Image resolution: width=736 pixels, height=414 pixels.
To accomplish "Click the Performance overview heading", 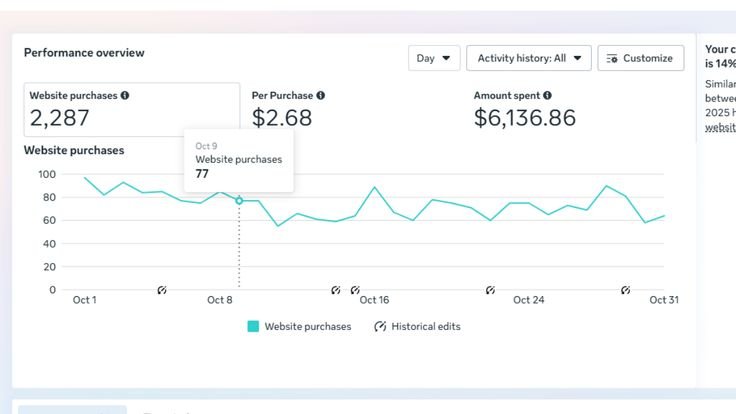I will (84, 53).
